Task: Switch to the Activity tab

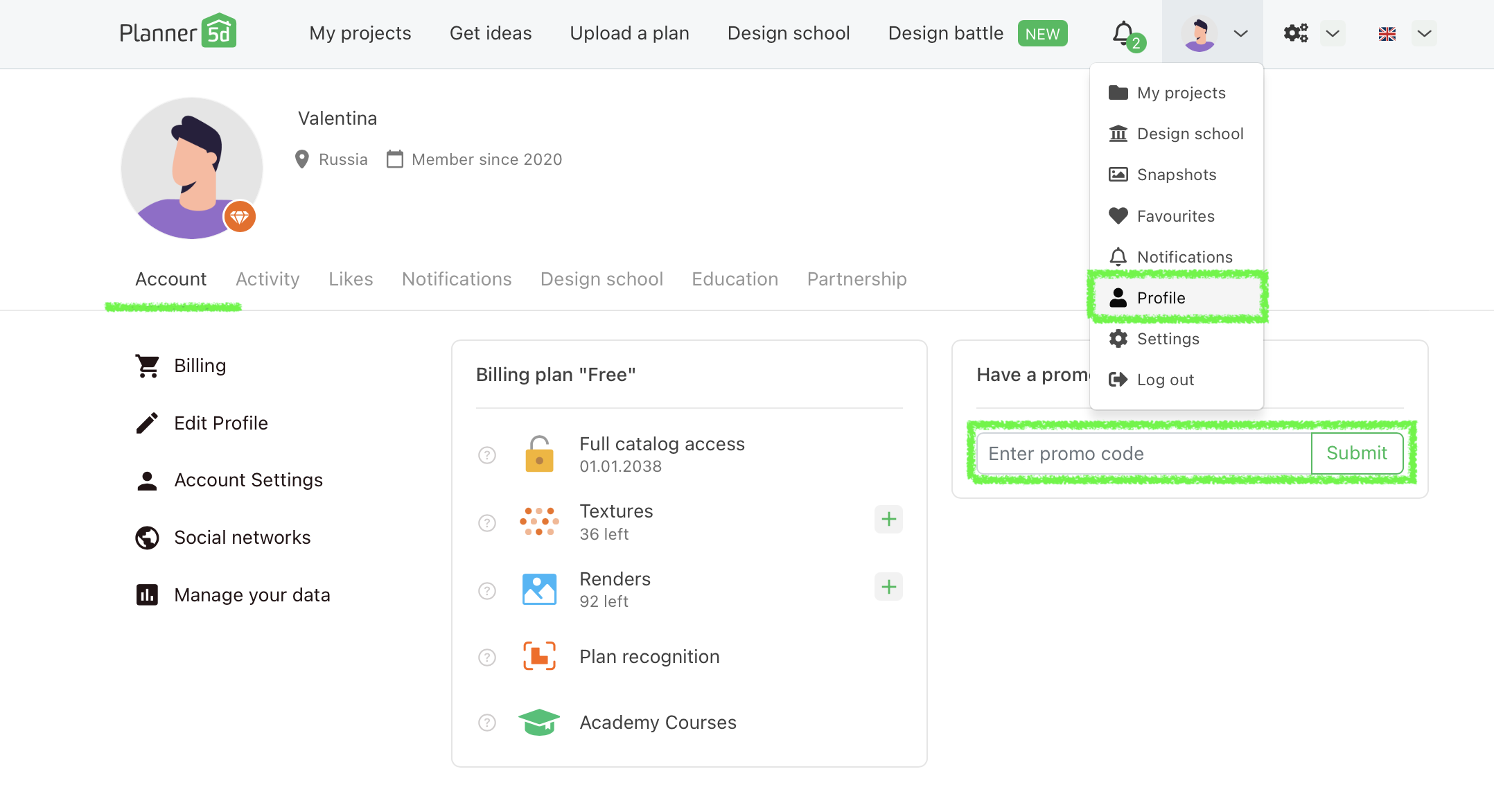Action: pyautogui.click(x=267, y=279)
